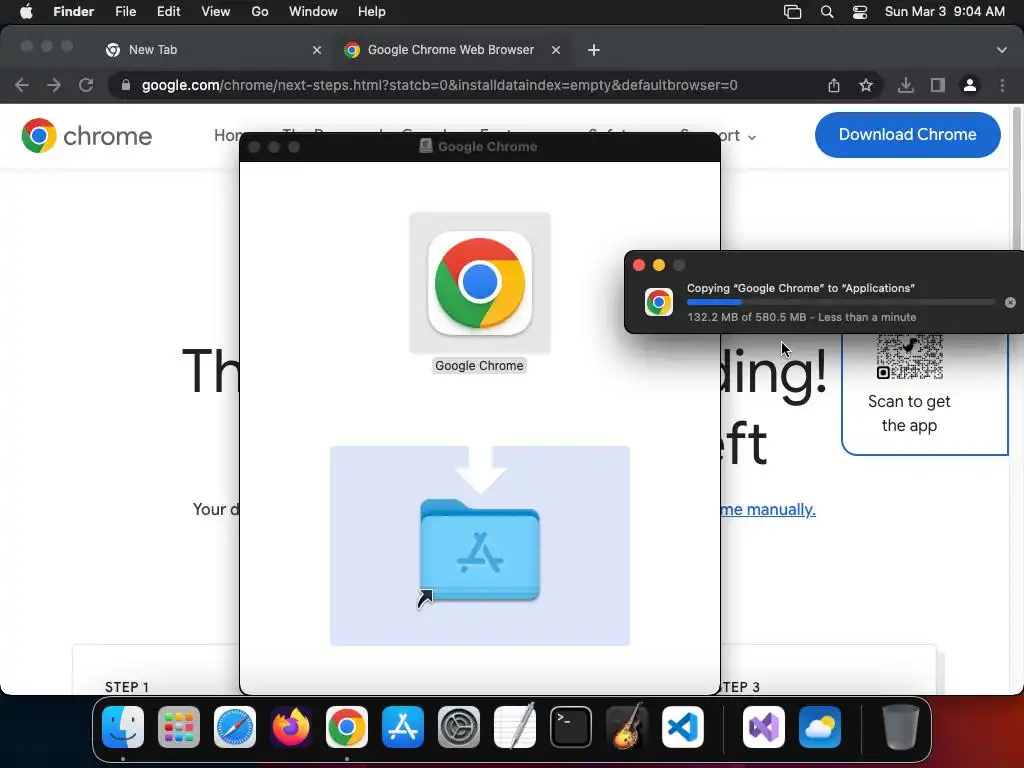Open Google Chrome in the Dock
Screen dimensions: 1024x768
[x=347, y=727]
